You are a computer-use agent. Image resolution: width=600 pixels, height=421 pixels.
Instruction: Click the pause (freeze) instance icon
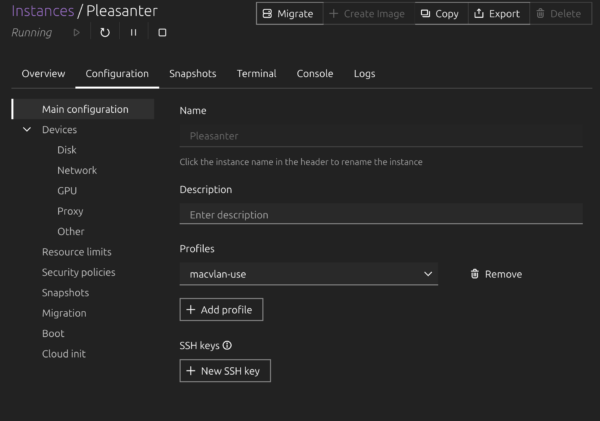(x=134, y=32)
